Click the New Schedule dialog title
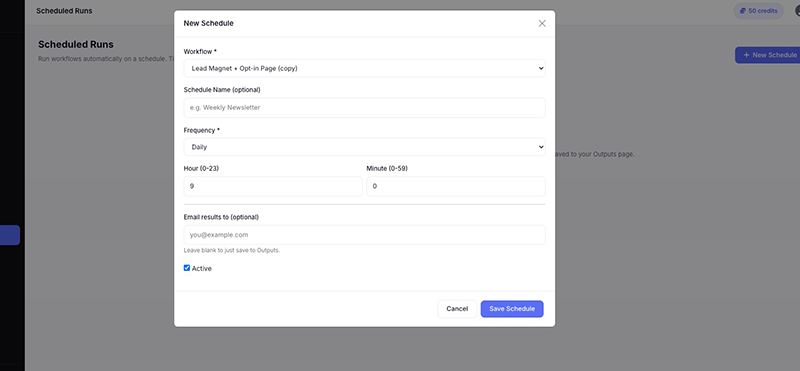The height and width of the screenshot is (371, 800). point(209,23)
